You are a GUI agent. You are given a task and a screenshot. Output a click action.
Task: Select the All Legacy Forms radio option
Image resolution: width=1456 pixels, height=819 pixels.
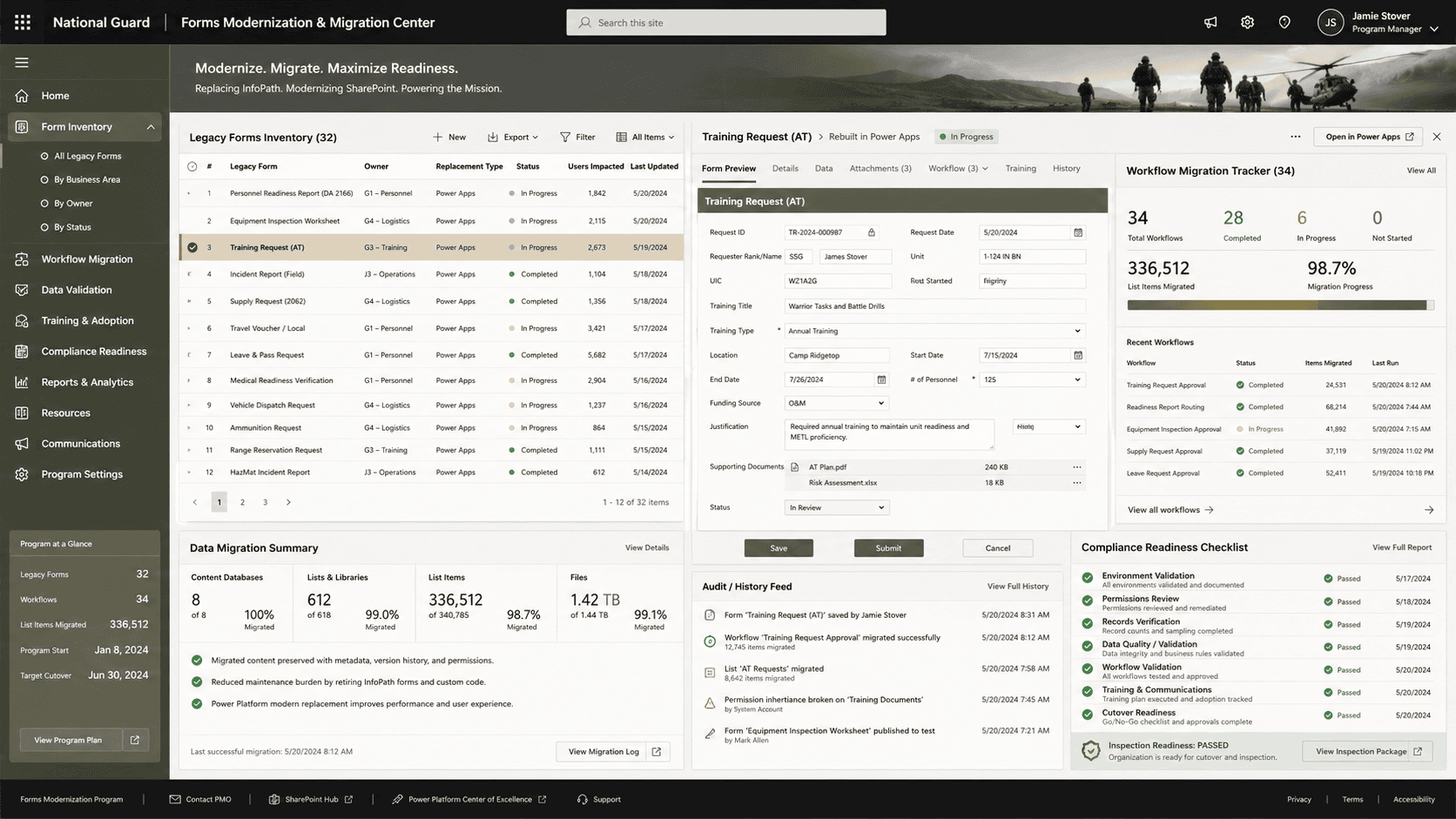pos(44,157)
